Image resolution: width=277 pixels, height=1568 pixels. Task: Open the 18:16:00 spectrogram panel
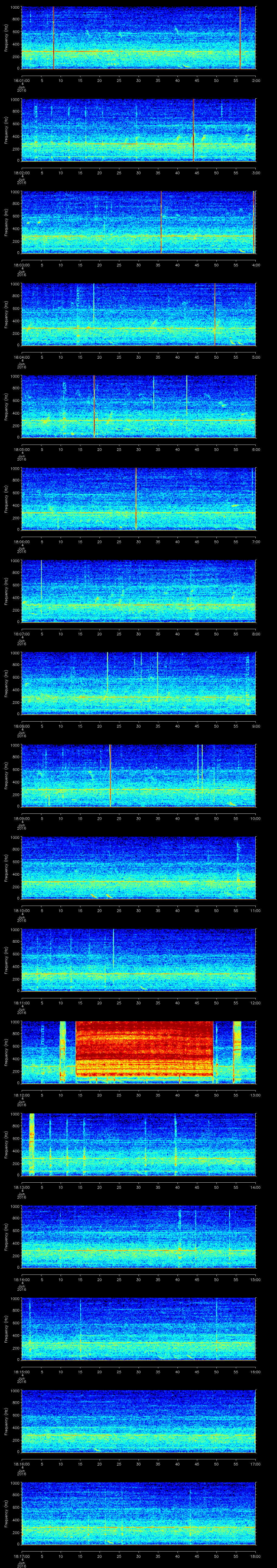[139, 1421]
